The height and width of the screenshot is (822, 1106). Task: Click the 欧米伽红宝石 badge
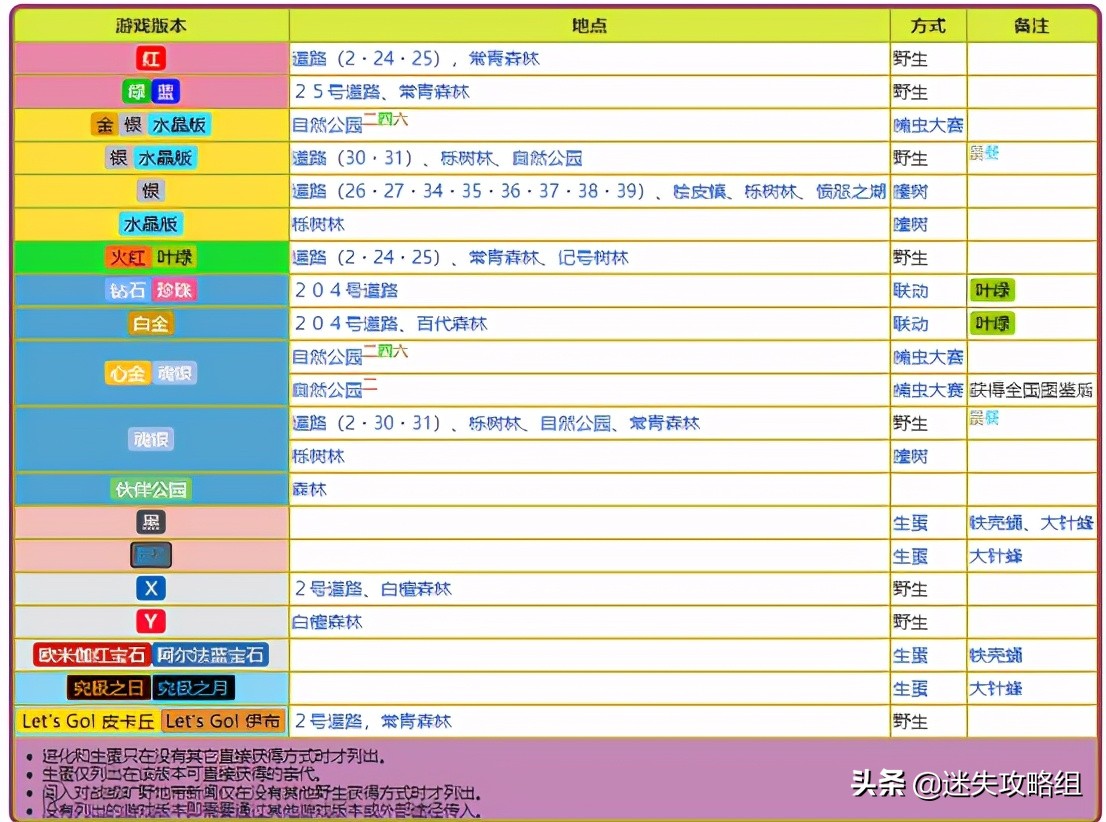[x=92, y=655]
